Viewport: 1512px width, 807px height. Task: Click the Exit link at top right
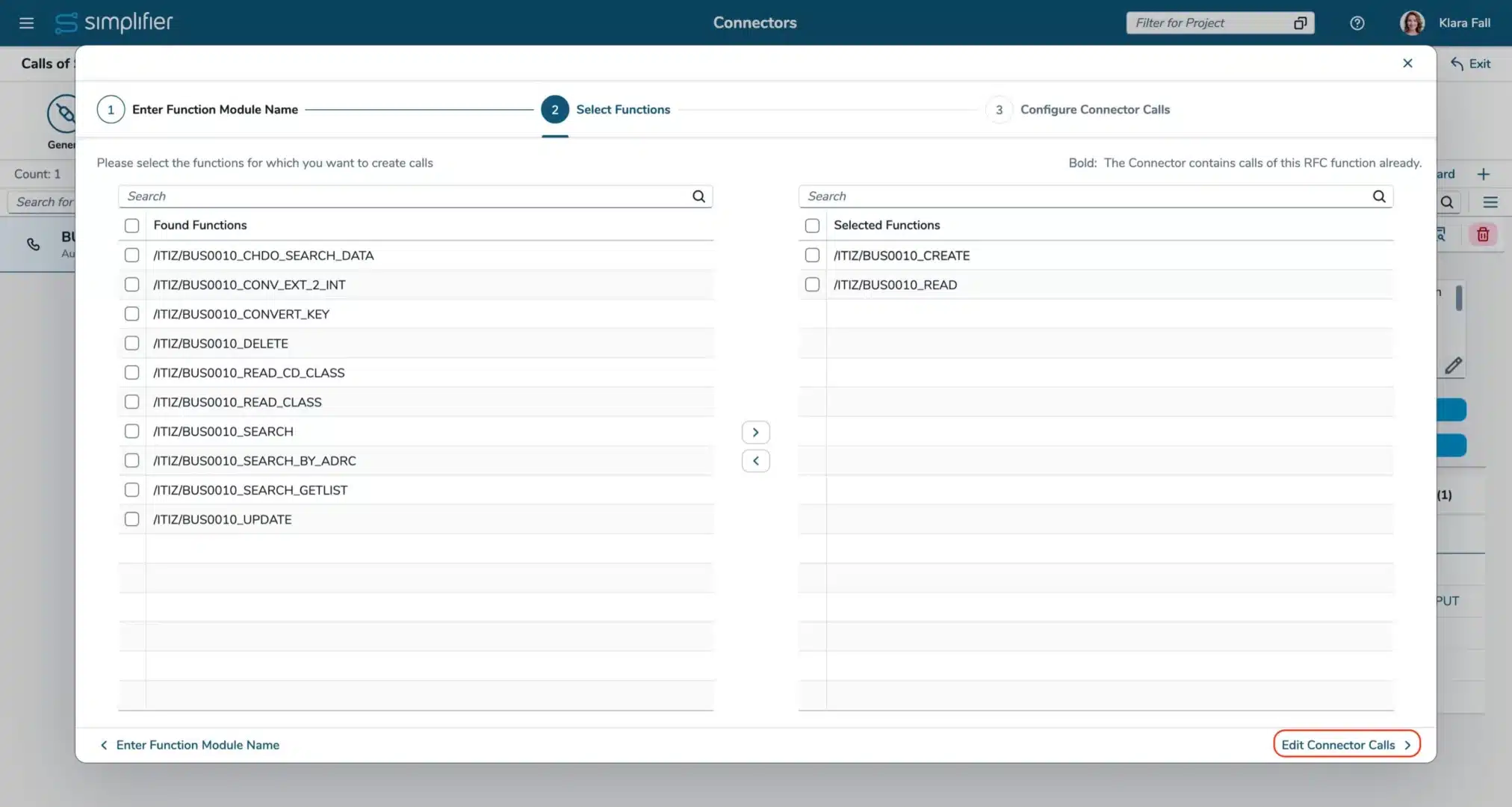(x=1469, y=64)
